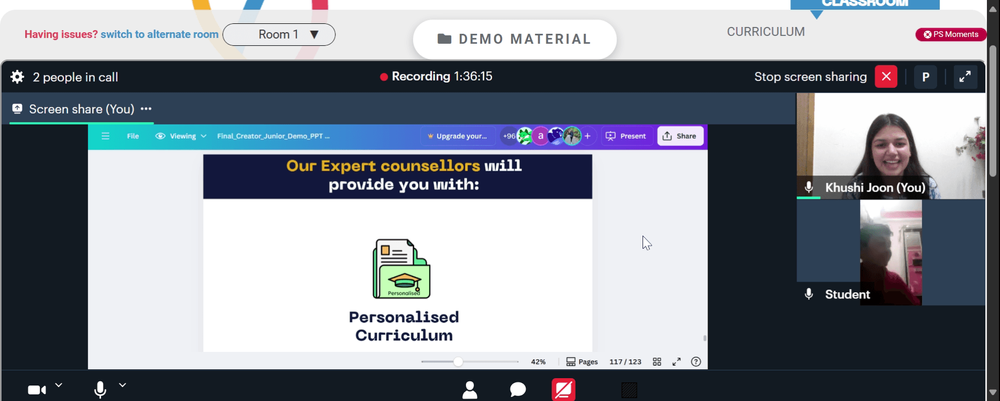The height and width of the screenshot is (401, 1000).
Task: Click the red stop screen sharing X
Action: [x=886, y=77]
